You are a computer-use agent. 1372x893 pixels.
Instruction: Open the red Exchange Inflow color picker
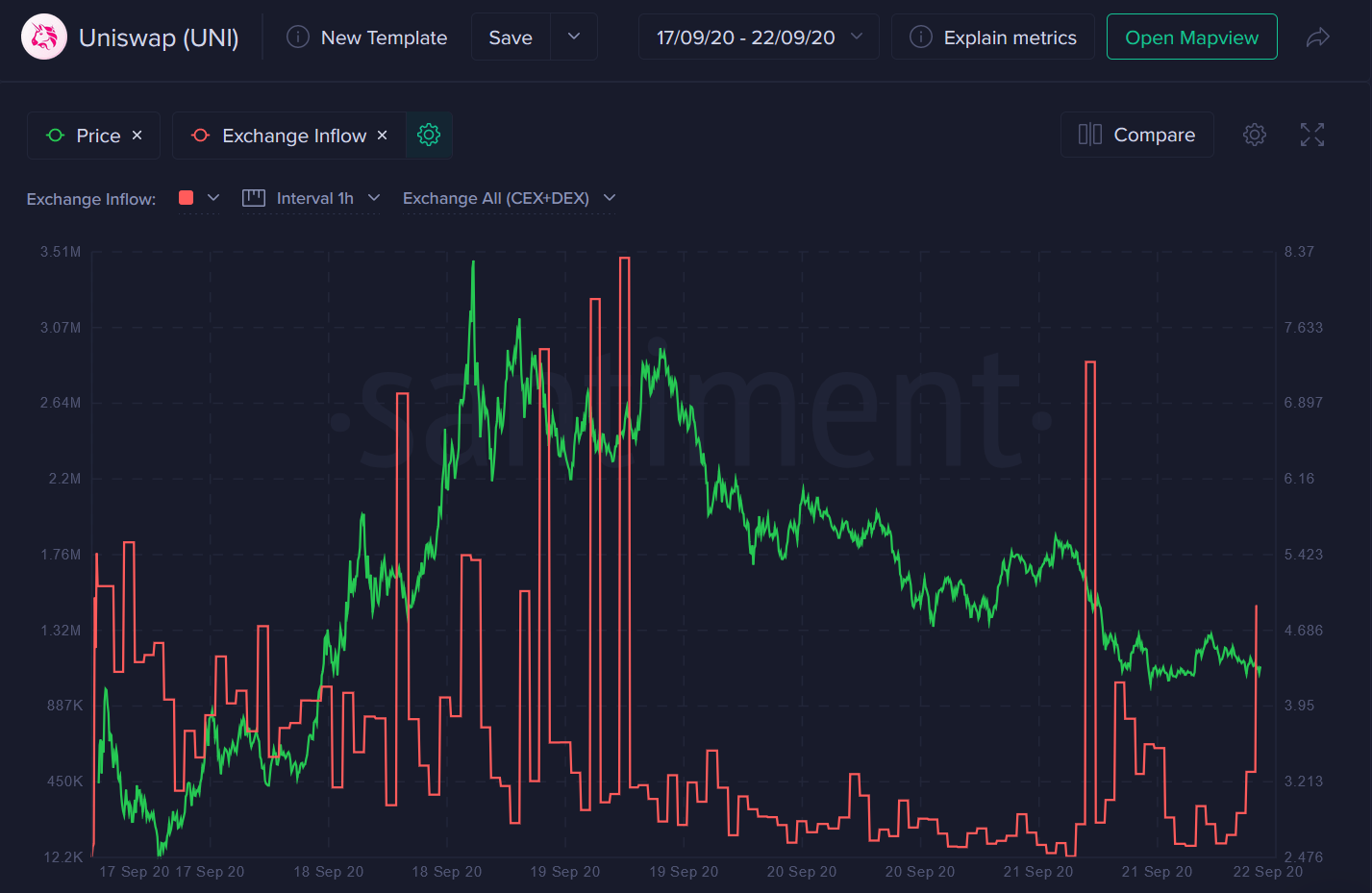coord(200,198)
